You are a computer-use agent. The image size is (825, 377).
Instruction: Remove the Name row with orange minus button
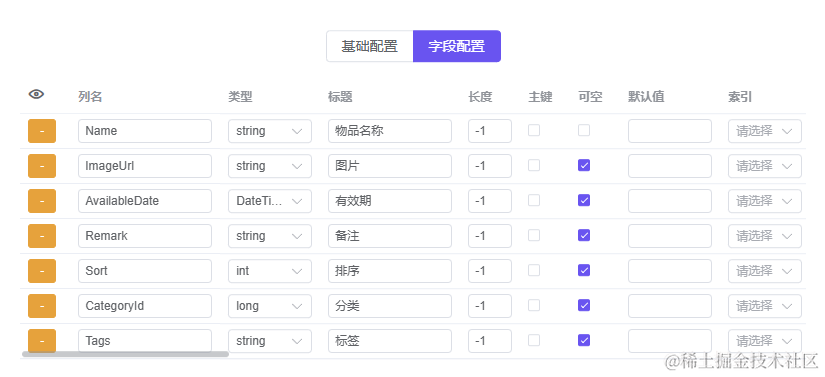[x=42, y=131]
